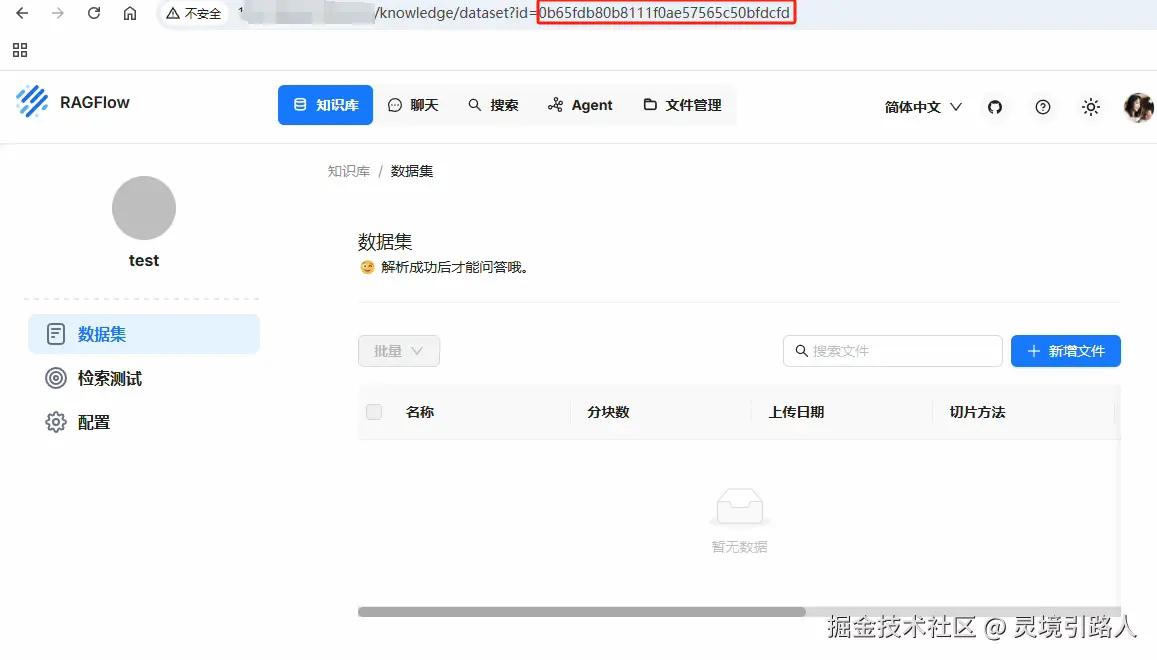Click the help question-mark icon
Image resolution: width=1157 pixels, height=660 pixels.
pyautogui.click(x=1043, y=107)
